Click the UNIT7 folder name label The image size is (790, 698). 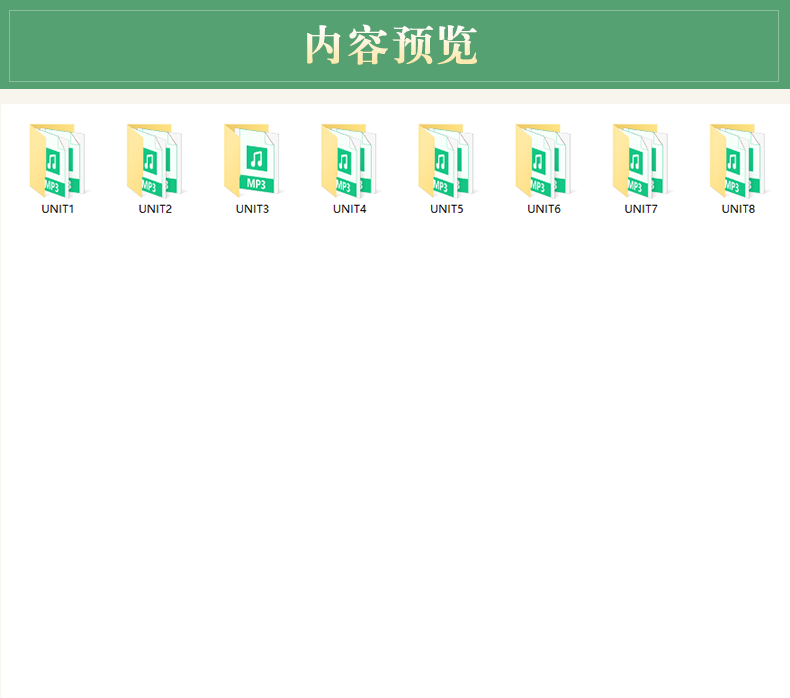(641, 209)
